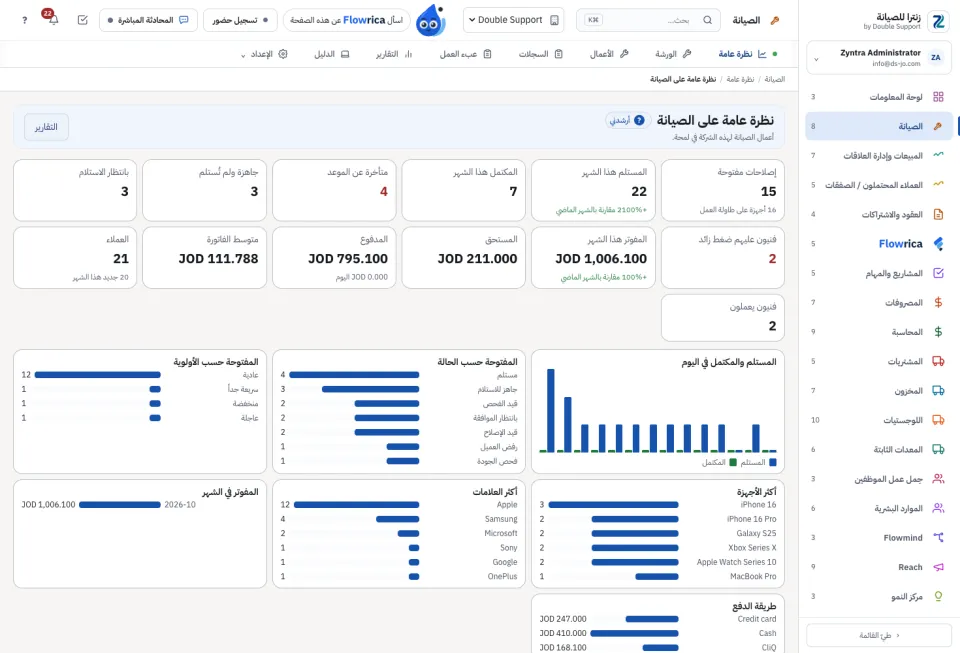This screenshot has height=653, width=960.
Task: Click the leads icon for العملاء المحتملون
Action: coord(938,185)
